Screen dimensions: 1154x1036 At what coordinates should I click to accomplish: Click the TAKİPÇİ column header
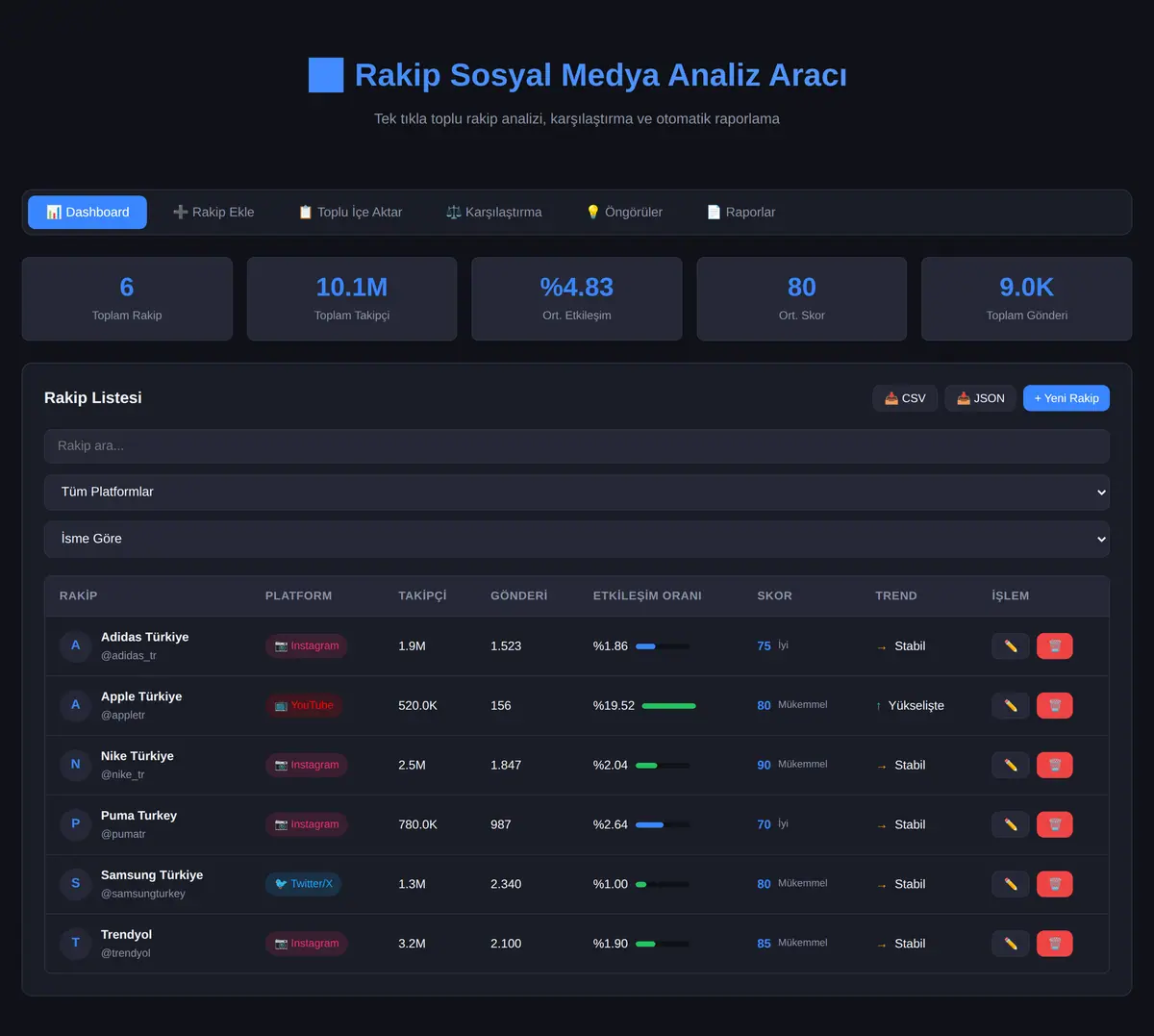click(422, 596)
